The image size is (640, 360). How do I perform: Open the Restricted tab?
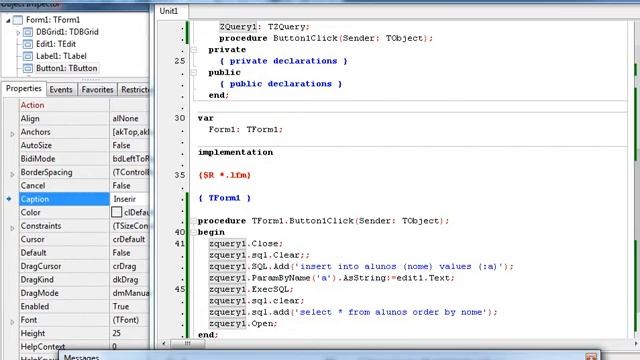[134, 89]
